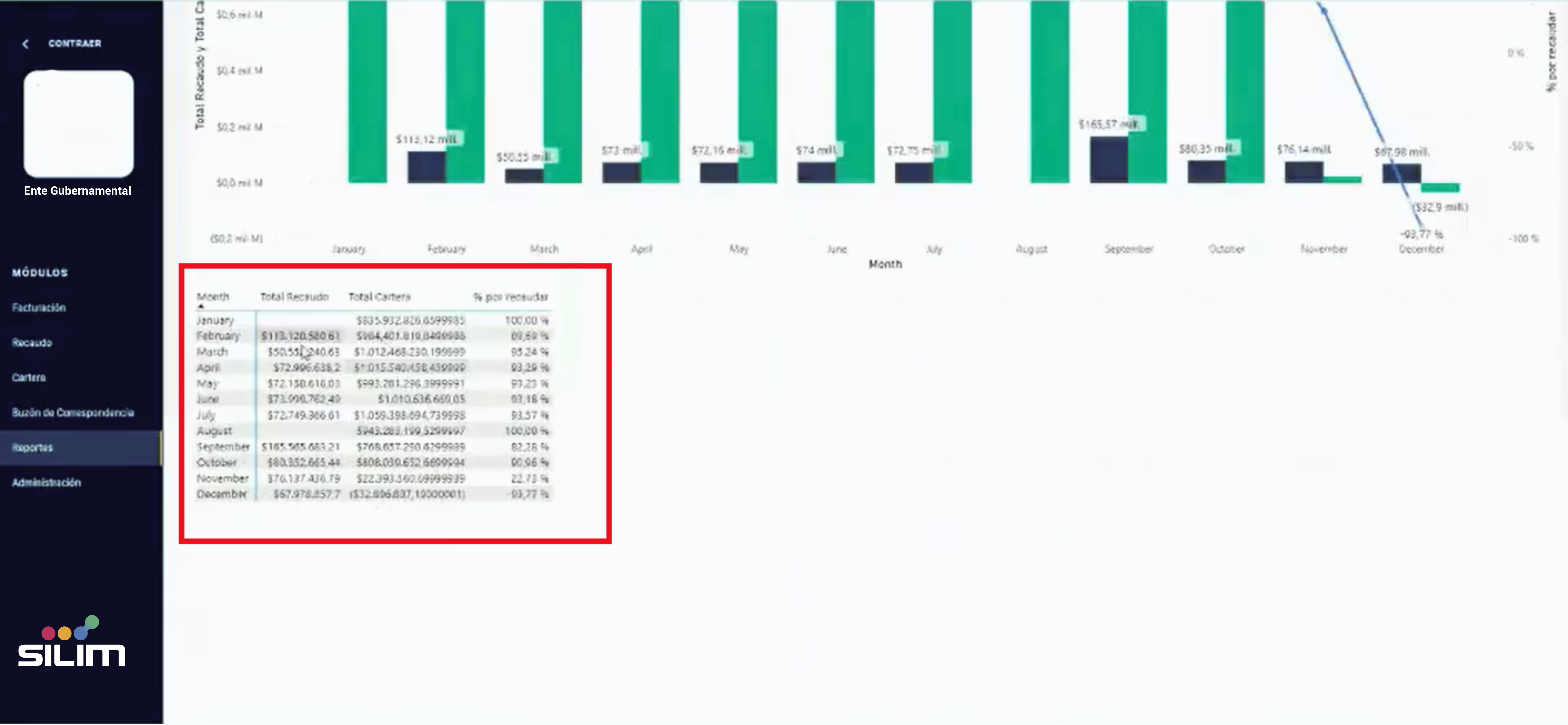Screen dimensions: 1568x725
Task: Collapse the sidebar with CONTRAER
Action: [x=62, y=43]
